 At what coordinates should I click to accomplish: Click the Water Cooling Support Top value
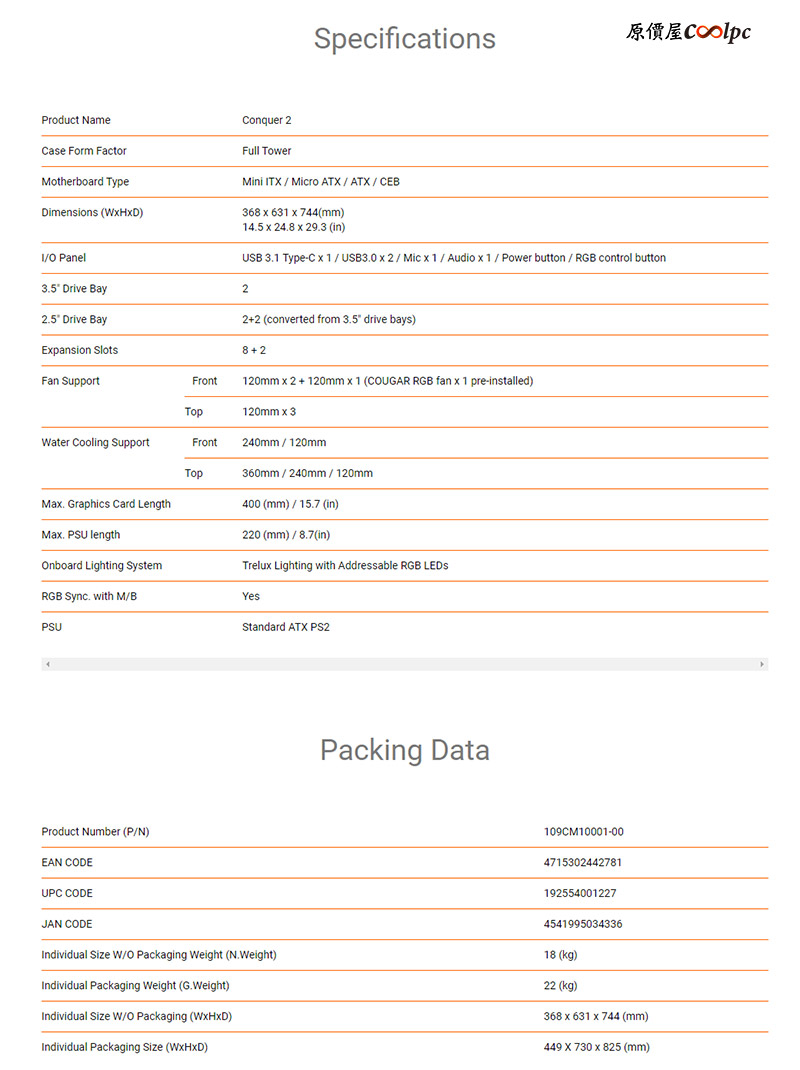(307, 473)
